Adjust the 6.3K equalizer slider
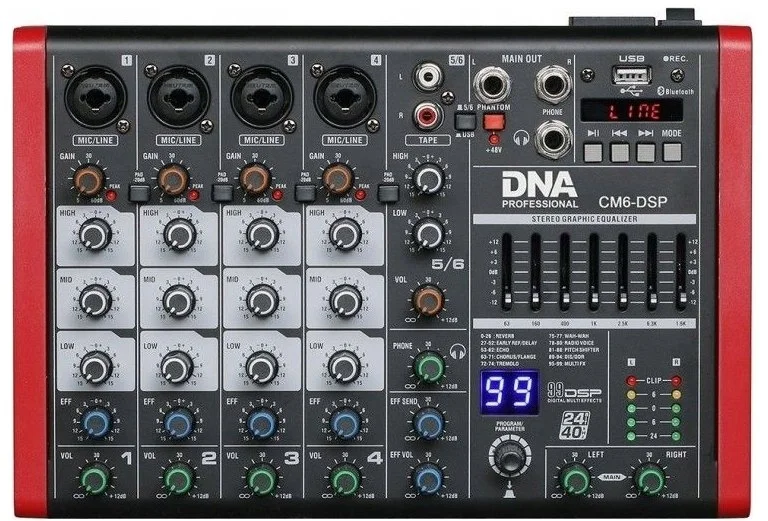The height and width of the screenshot is (521, 768). coord(651,299)
